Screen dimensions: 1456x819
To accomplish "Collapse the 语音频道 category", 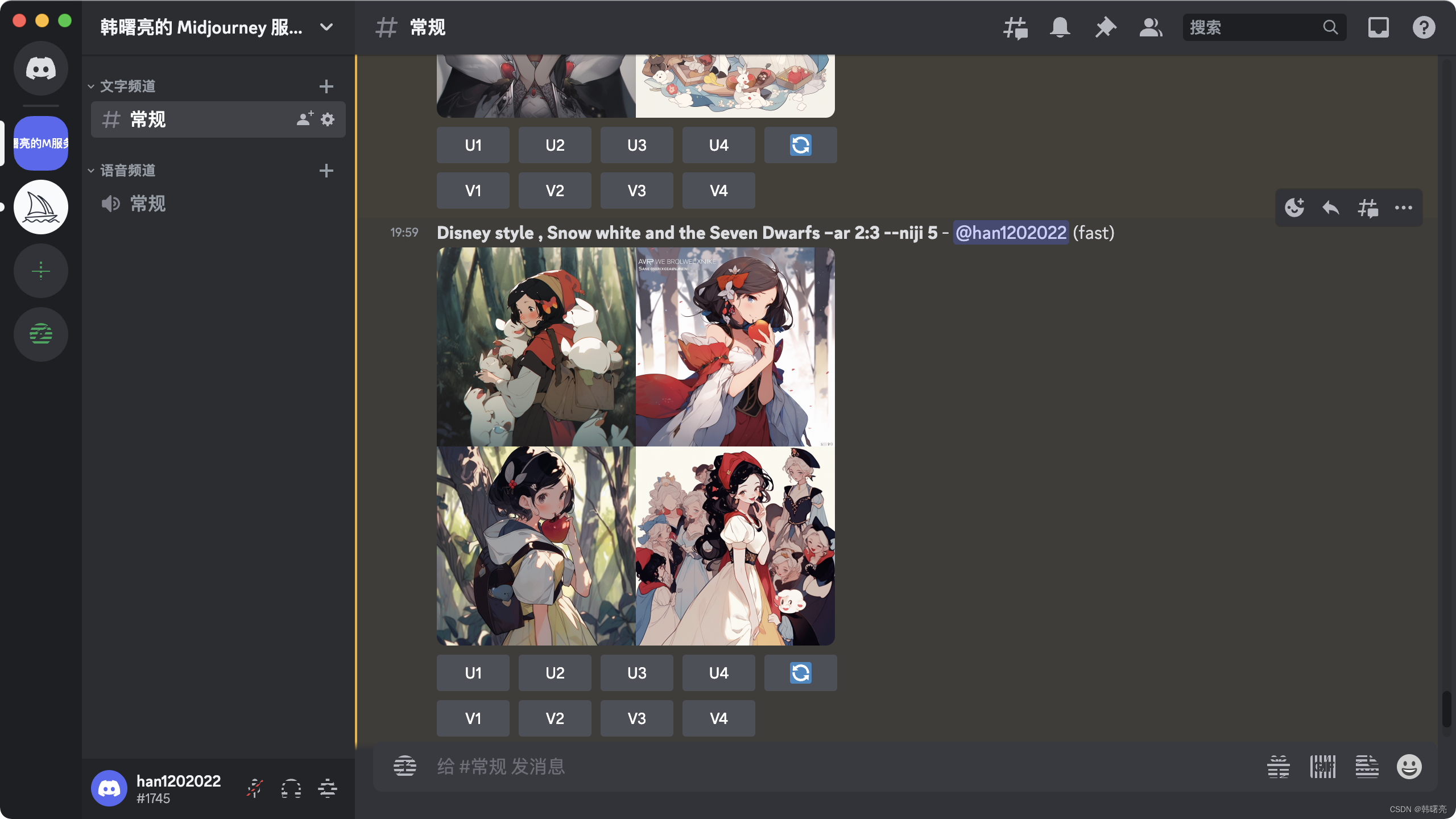I will (x=127, y=171).
